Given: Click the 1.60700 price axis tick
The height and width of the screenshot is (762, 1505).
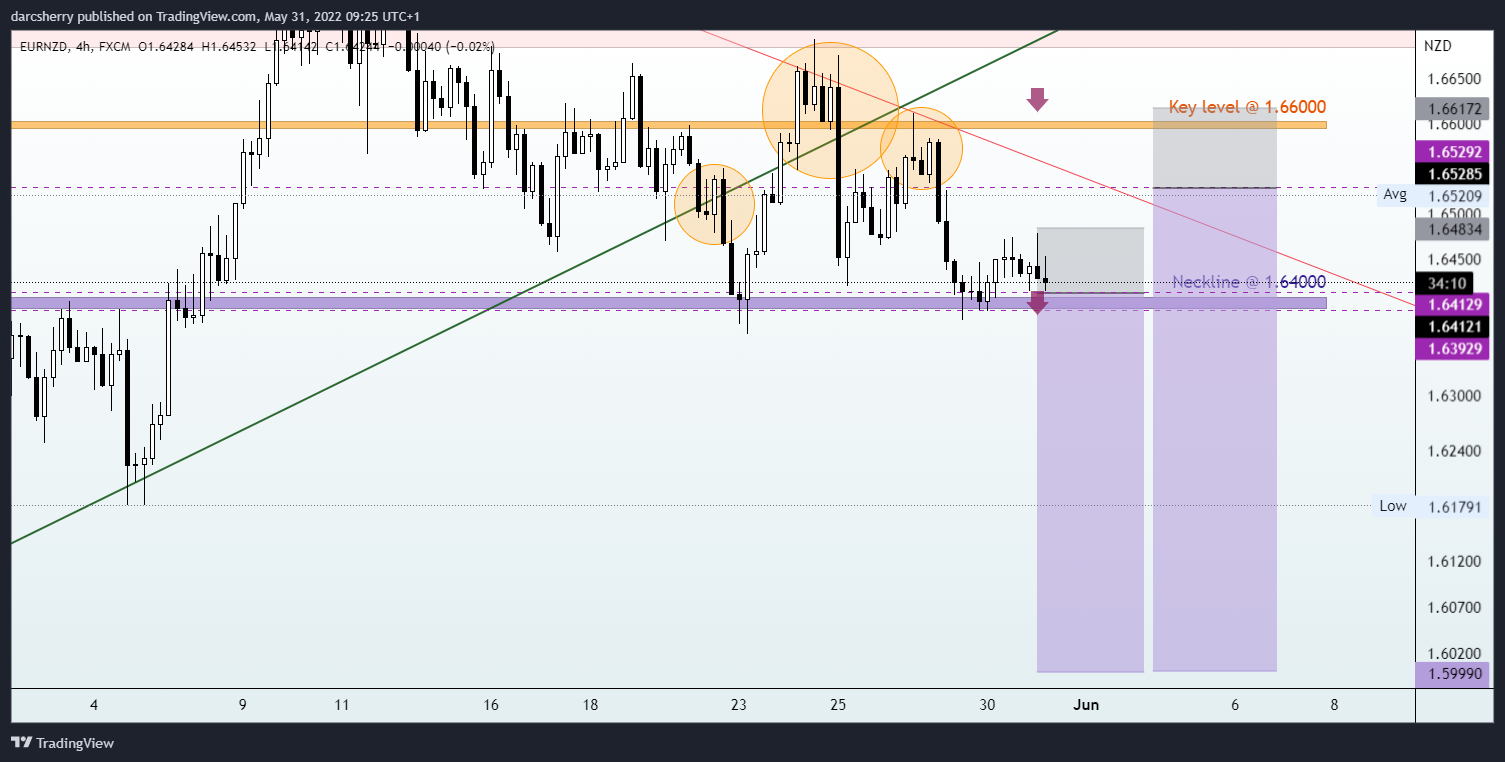Looking at the screenshot, I should pos(1453,607).
